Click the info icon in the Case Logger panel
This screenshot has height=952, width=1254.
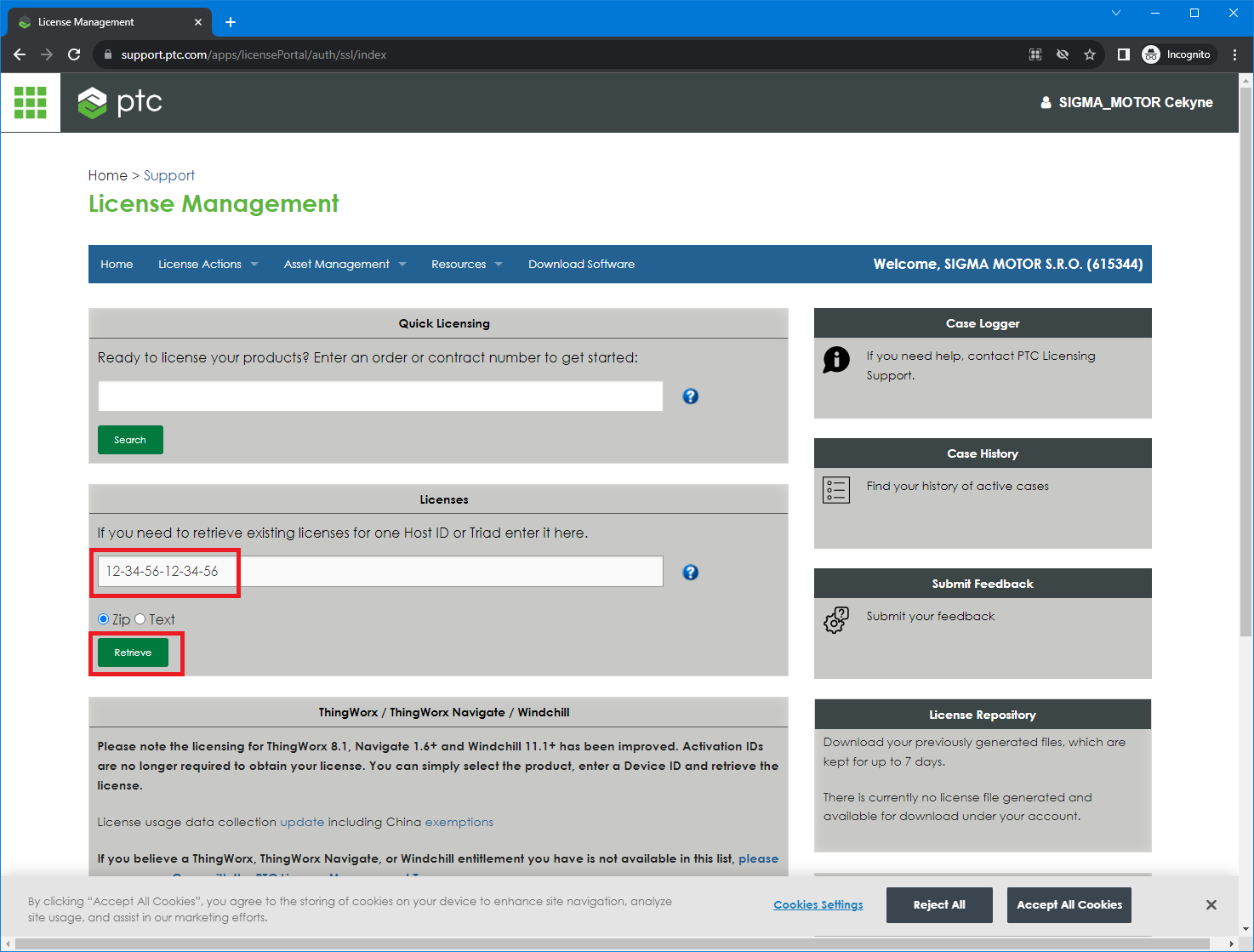(836, 359)
